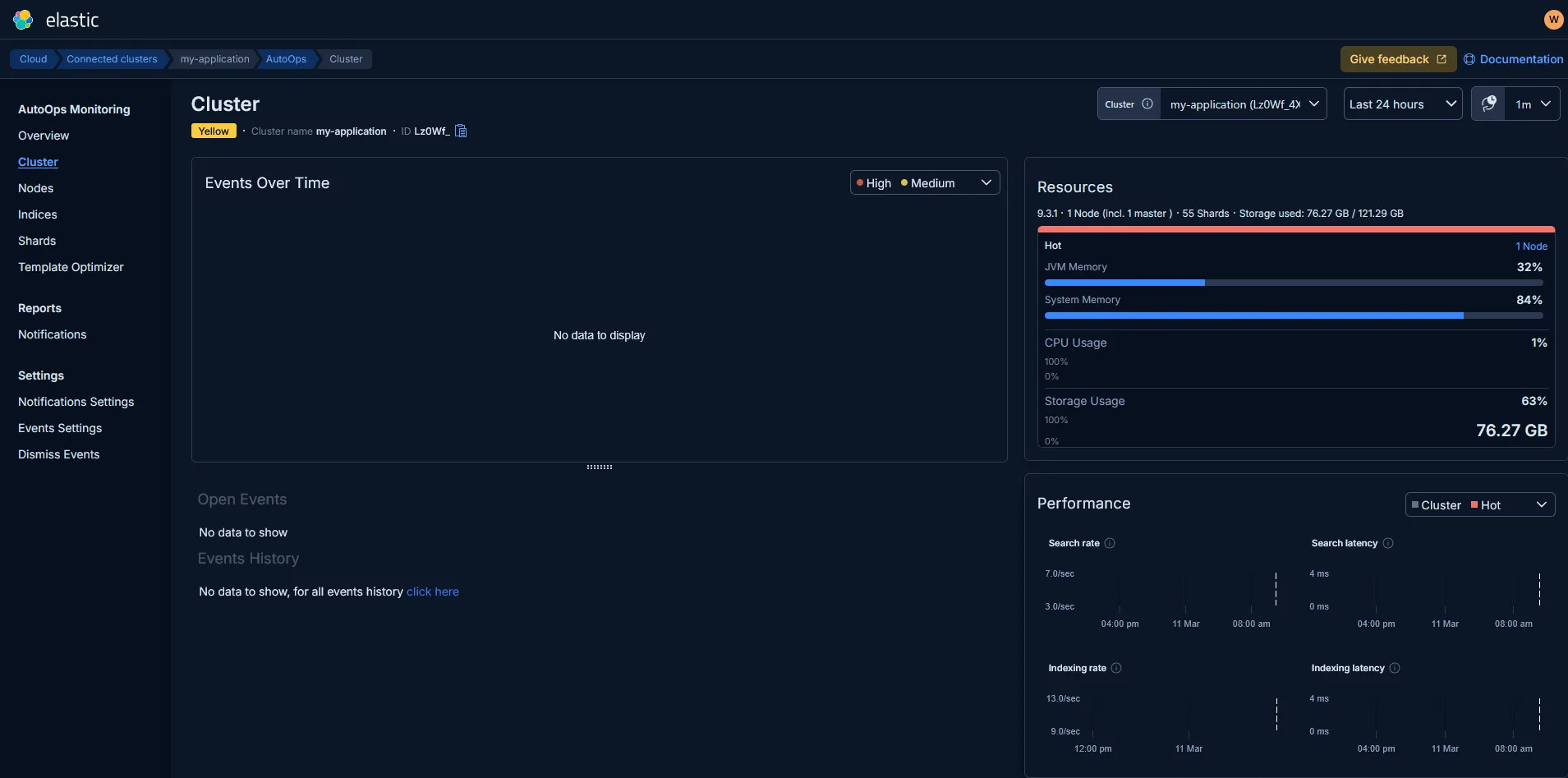Follow the 'click here' events history link

click(433, 592)
